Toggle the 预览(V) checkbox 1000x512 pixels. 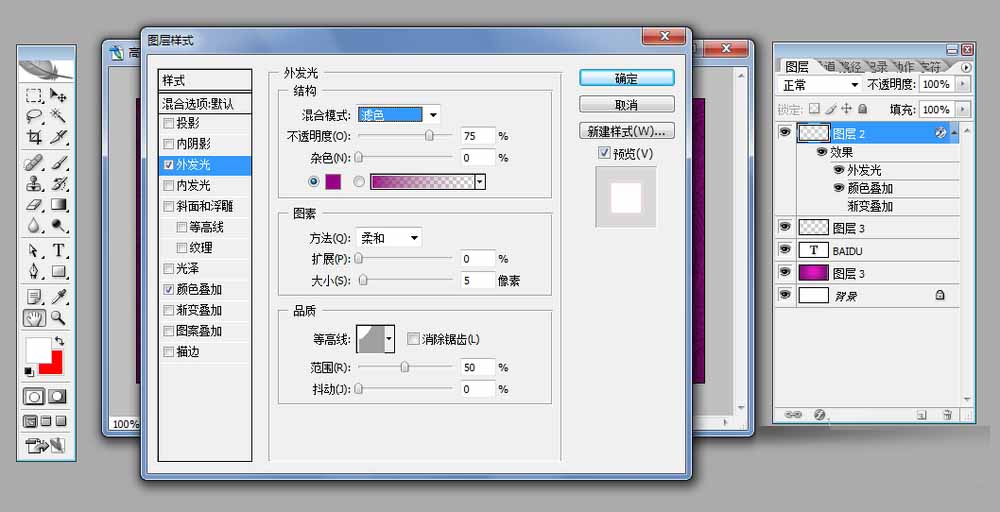[604, 153]
